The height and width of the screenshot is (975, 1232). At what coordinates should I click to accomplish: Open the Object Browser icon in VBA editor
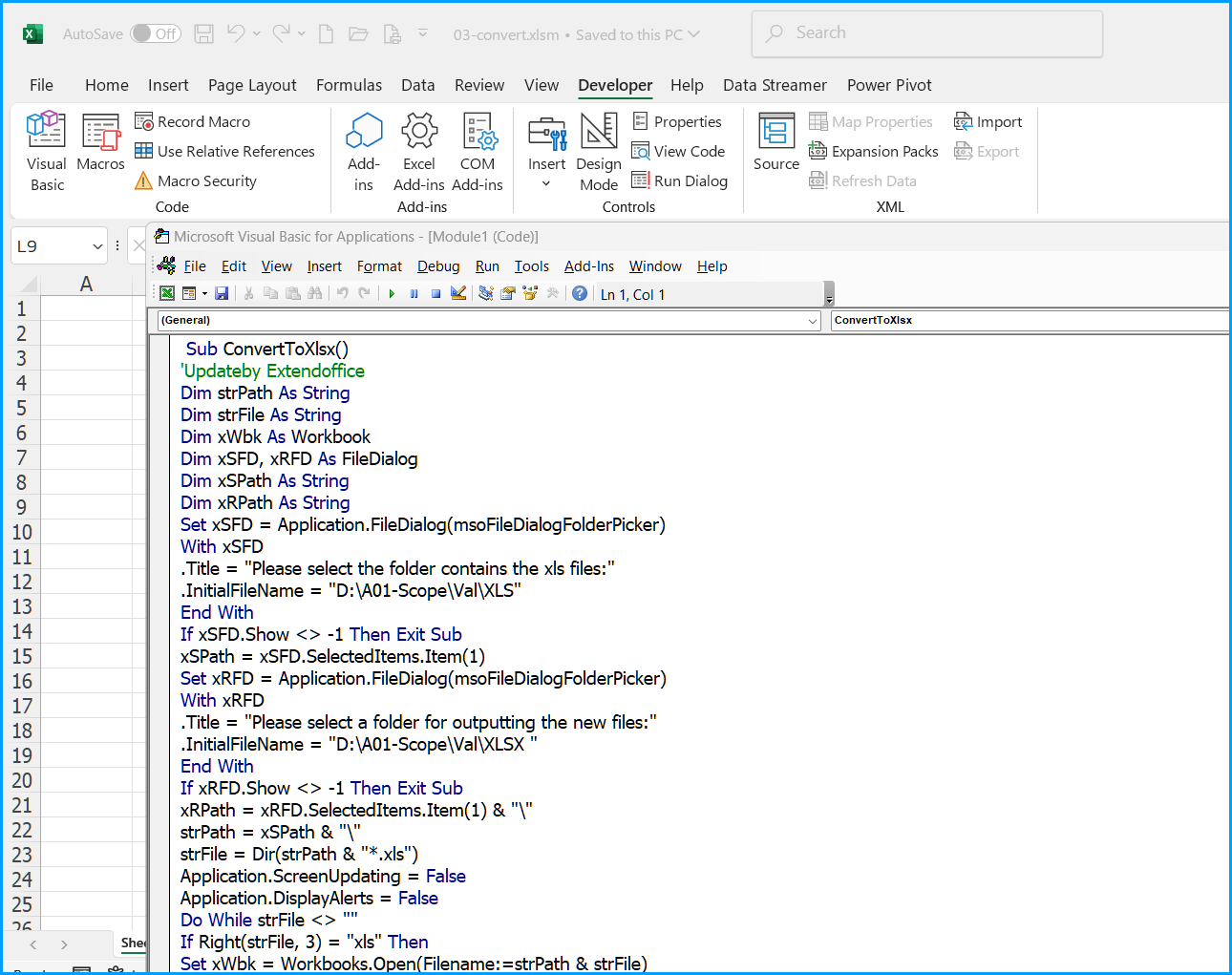(x=530, y=293)
